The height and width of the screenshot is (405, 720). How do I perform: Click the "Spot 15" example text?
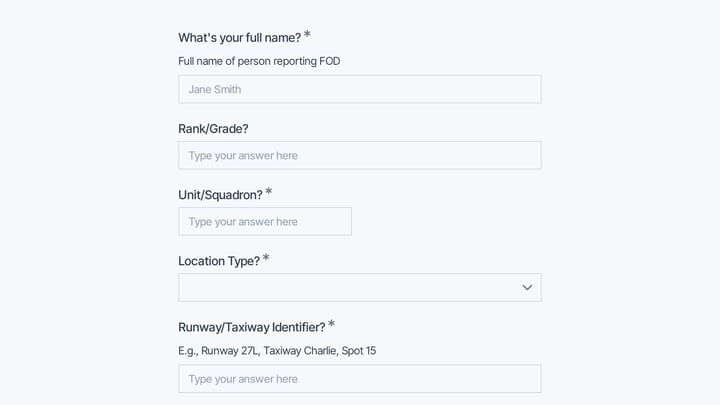tap(359, 351)
